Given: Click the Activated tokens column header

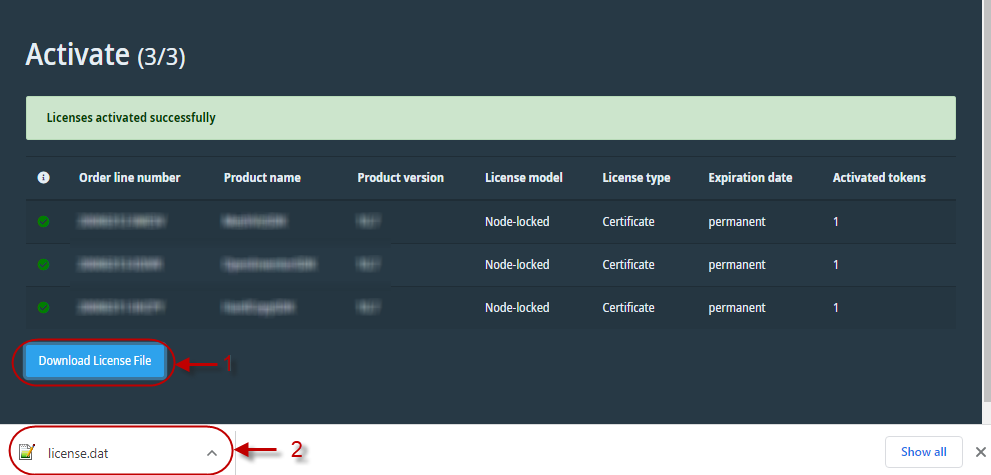Looking at the screenshot, I should point(879,178).
